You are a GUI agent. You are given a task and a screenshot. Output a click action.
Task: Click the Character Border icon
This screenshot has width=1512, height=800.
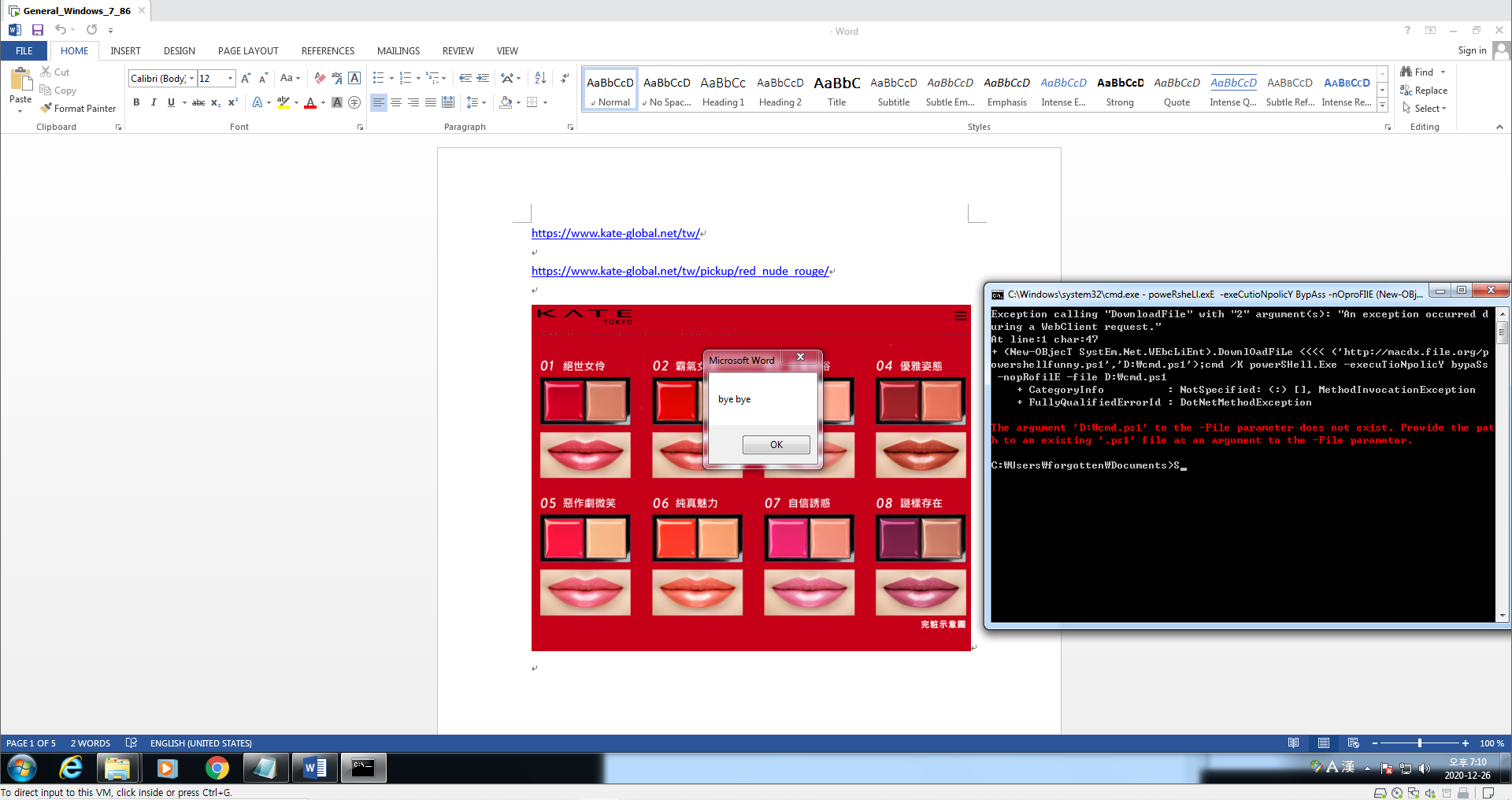[354, 78]
